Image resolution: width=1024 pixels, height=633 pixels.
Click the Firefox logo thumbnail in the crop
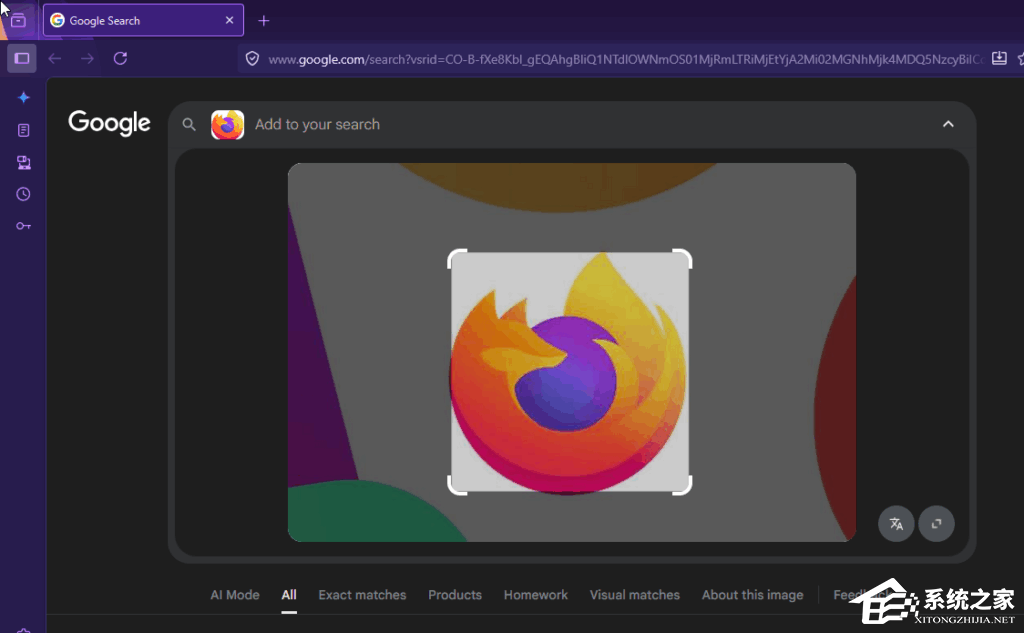point(570,373)
